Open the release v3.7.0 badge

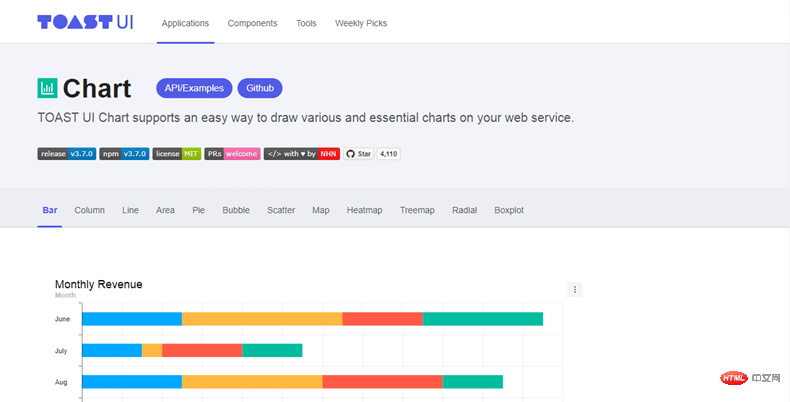pyautogui.click(x=67, y=154)
